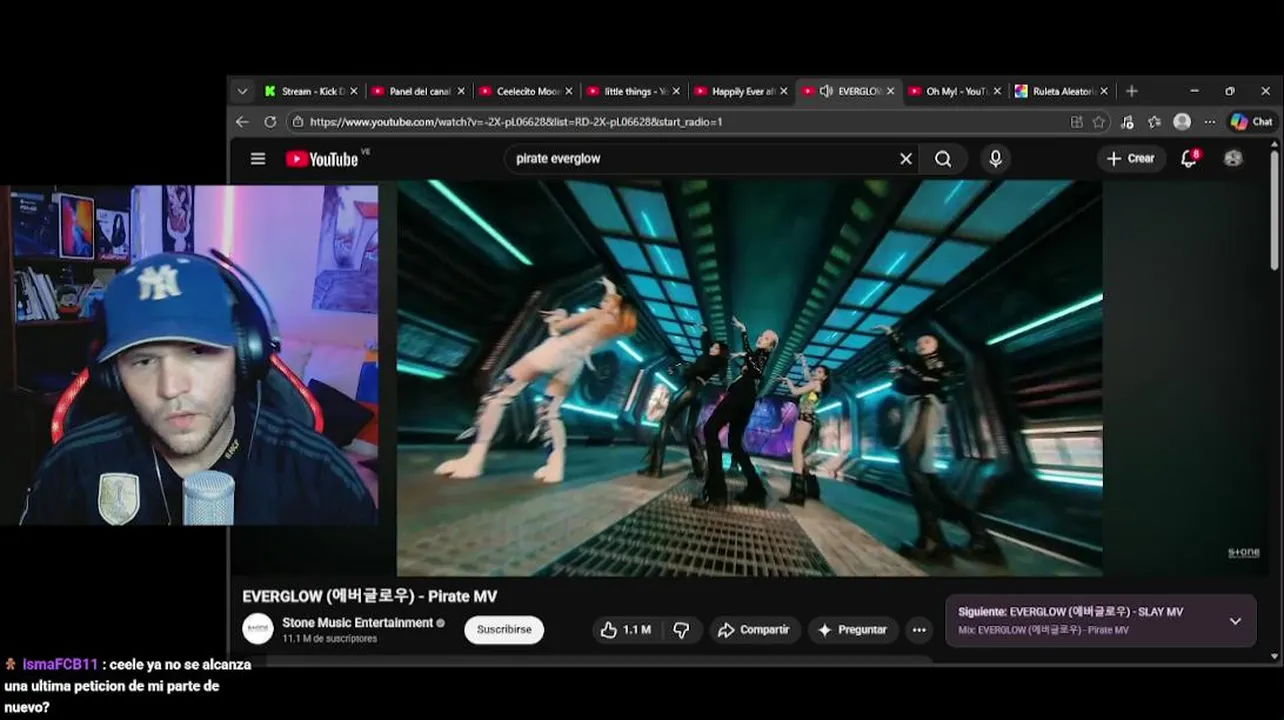Click the Crear button
The width and height of the screenshot is (1284, 720).
click(1131, 158)
